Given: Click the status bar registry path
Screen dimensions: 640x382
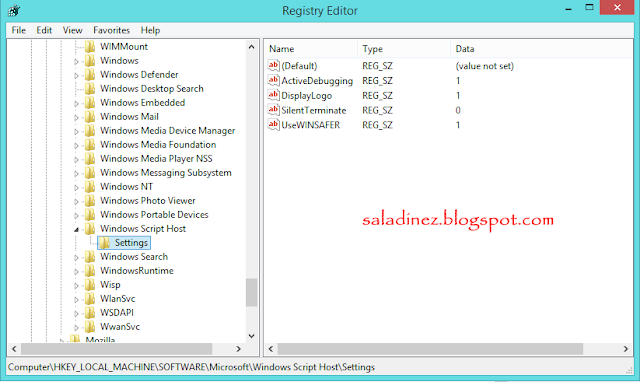Looking at the screenshot, I should [x=191, y=367].
